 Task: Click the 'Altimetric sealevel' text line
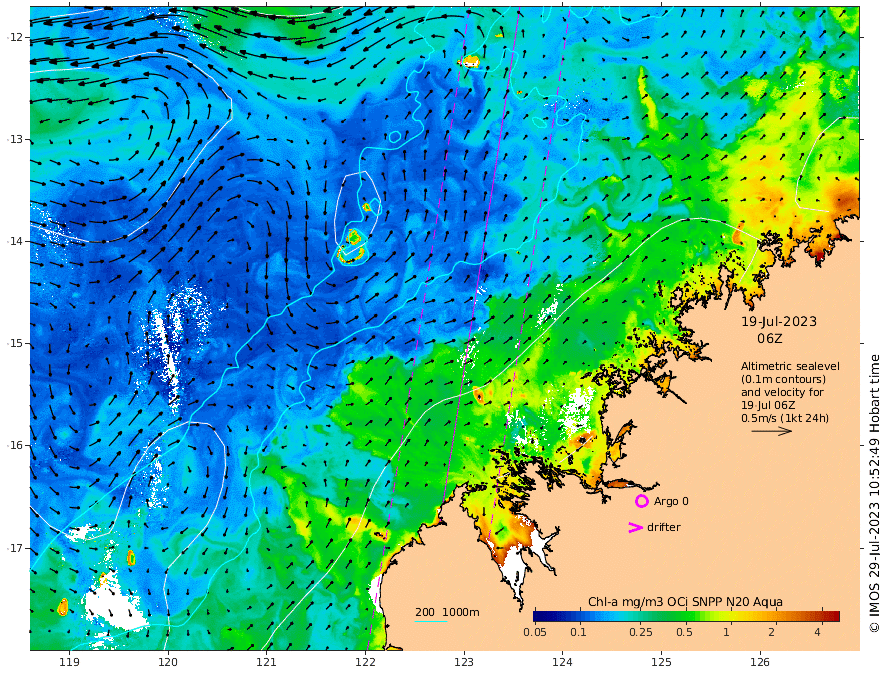click(790, 366)
